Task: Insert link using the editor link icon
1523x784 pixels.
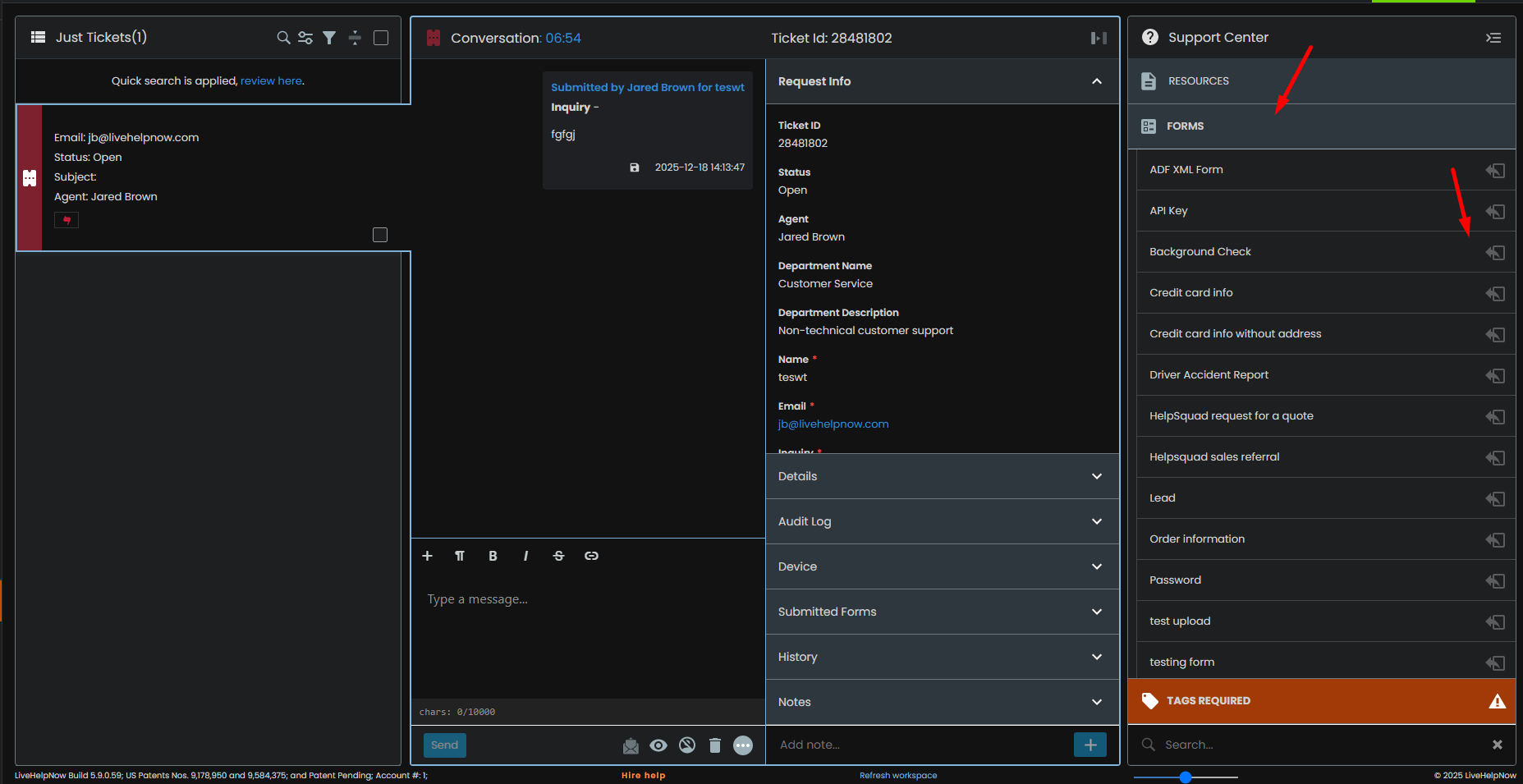Action: click(x=591, y=556)
